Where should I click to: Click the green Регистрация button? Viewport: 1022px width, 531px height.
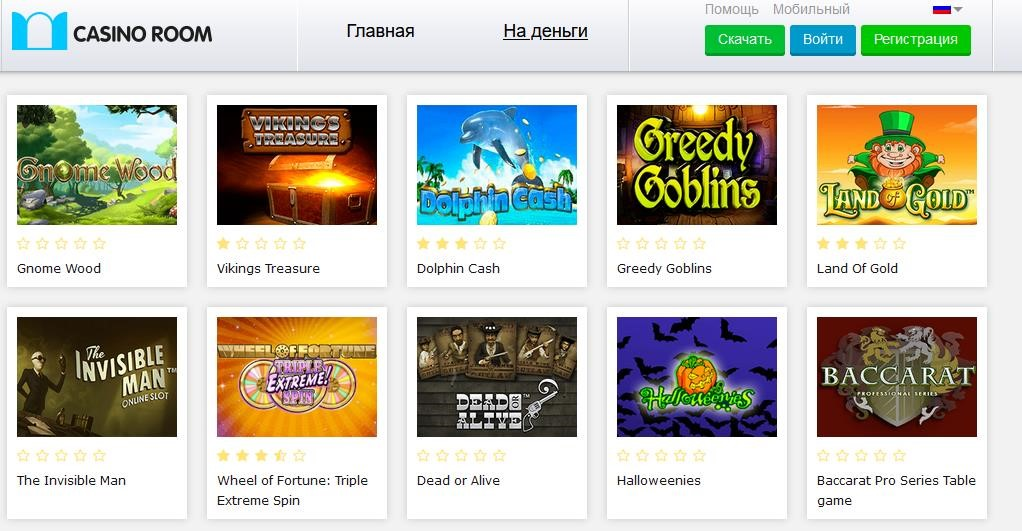[x=916, y=40]
